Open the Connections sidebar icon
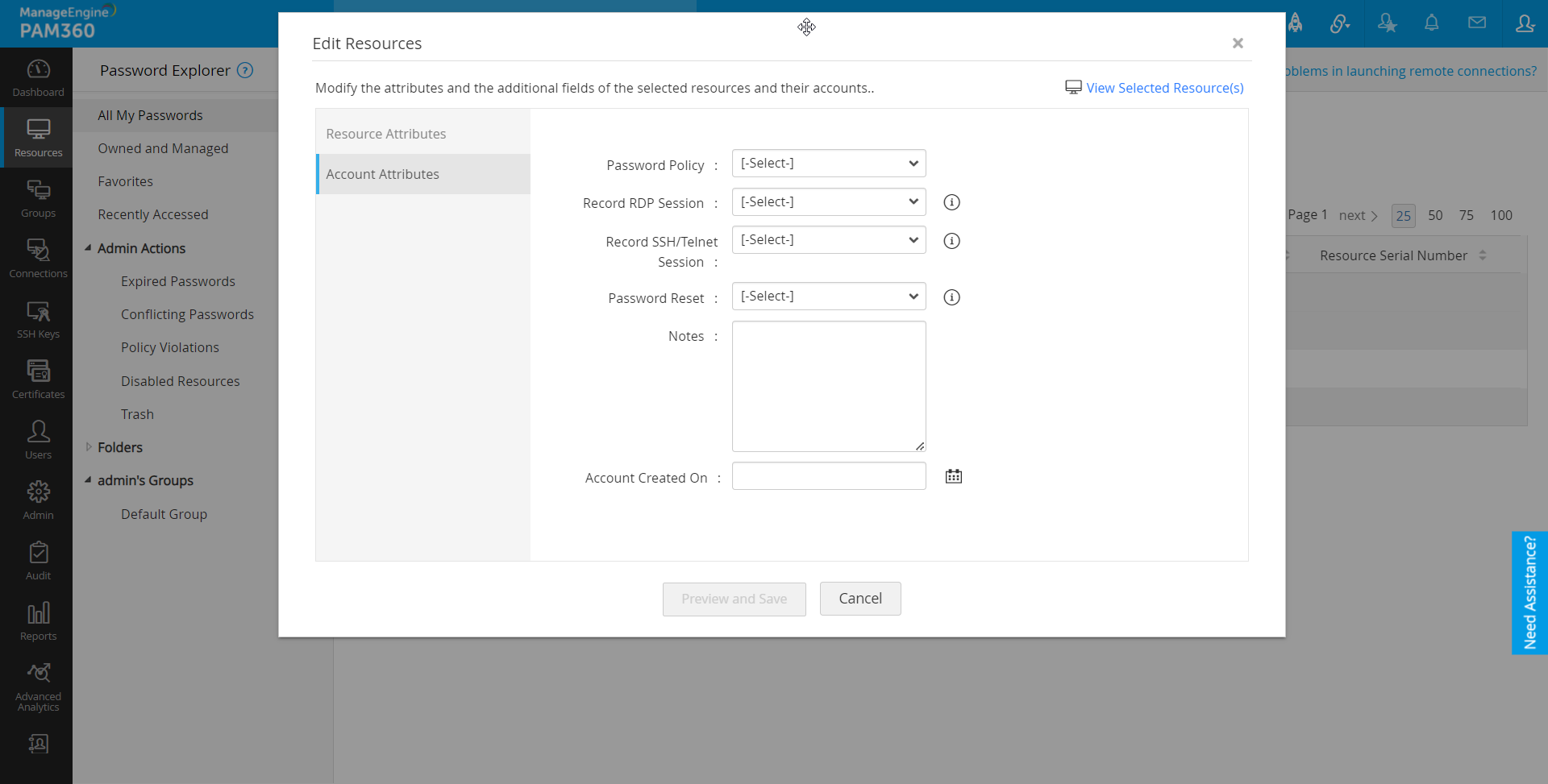The height and width of the screenshot is (784, 1548). point(38,259)
